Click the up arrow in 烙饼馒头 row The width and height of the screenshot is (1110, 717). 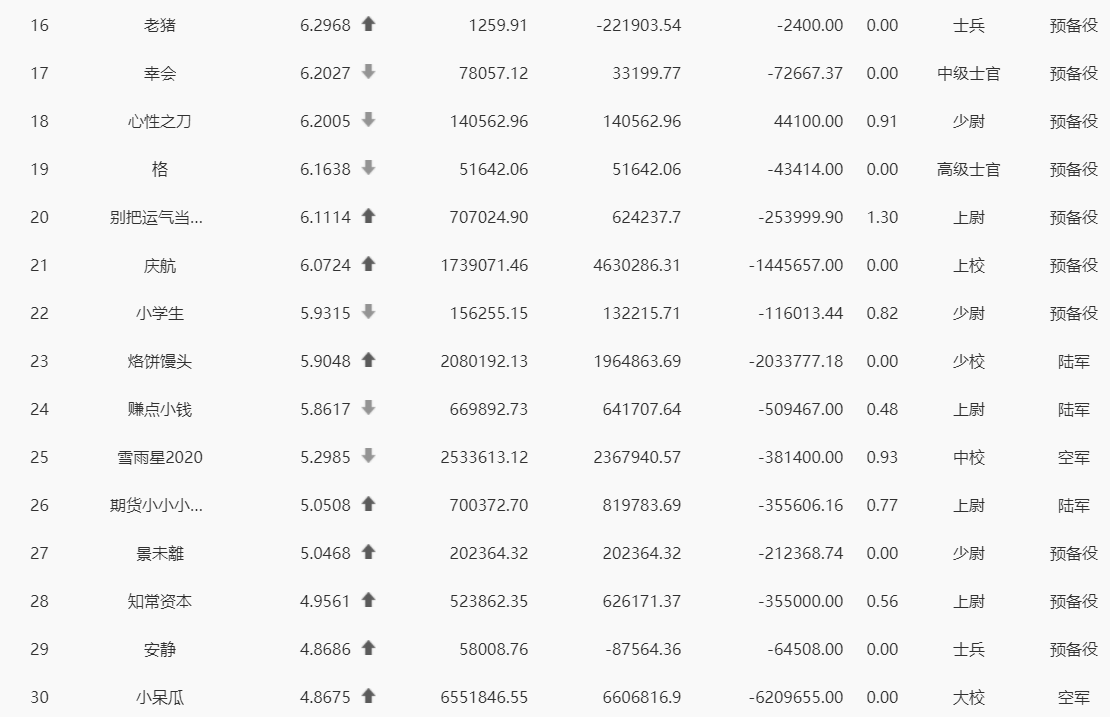(368, 360)
